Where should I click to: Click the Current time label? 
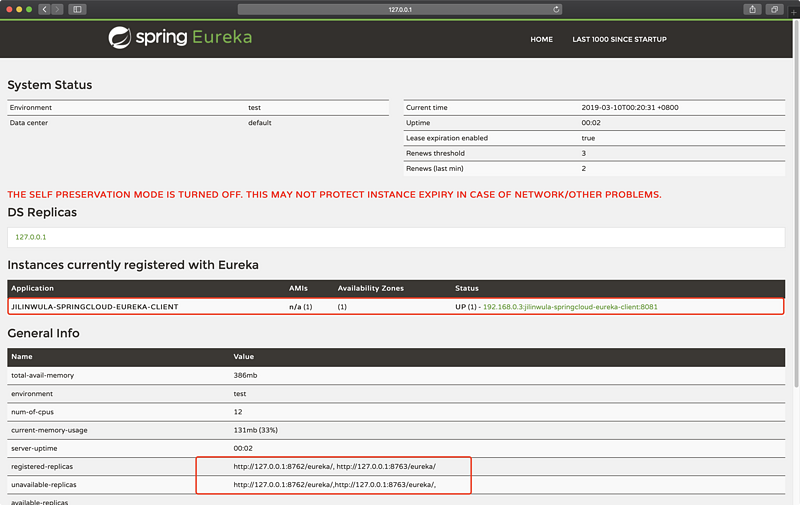coord(427,108)
